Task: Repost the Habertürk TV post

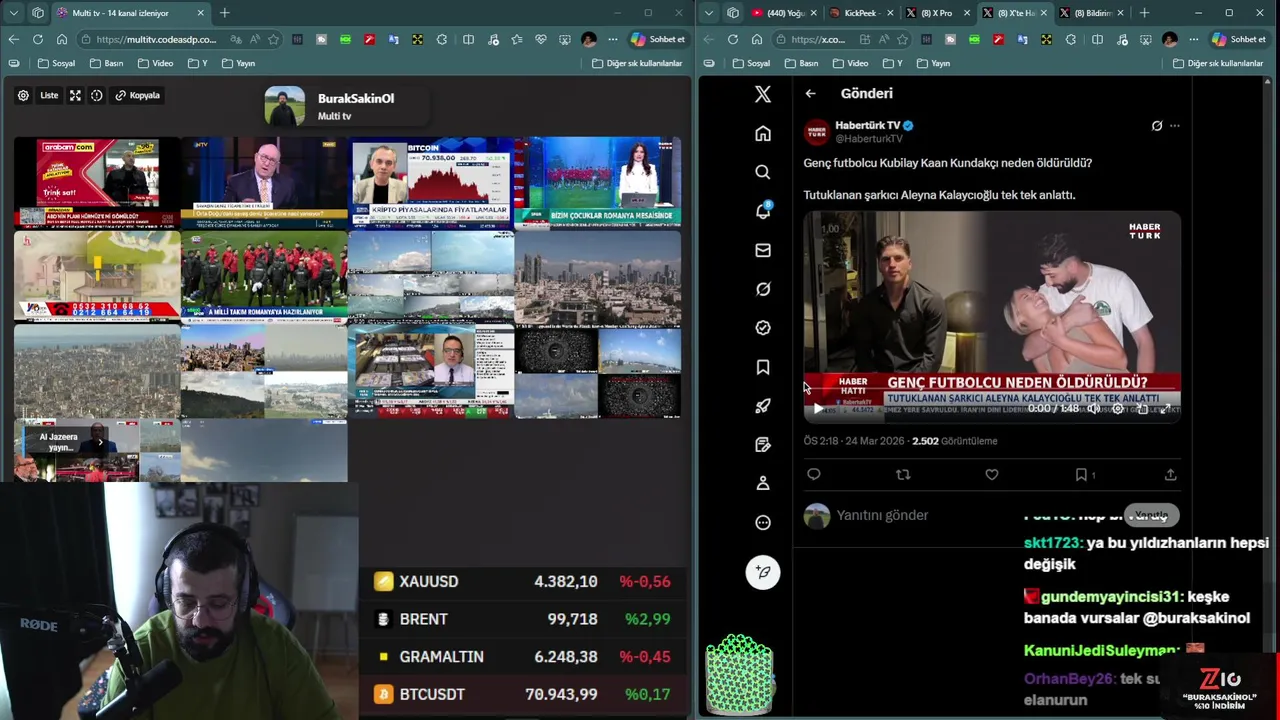Action: click(x=903, y=475)
